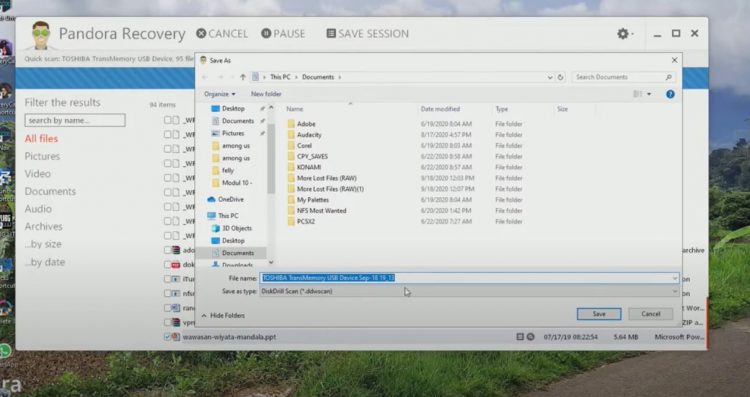
Task: Click the Cancel button in Save As
Action: pos(651,314)
